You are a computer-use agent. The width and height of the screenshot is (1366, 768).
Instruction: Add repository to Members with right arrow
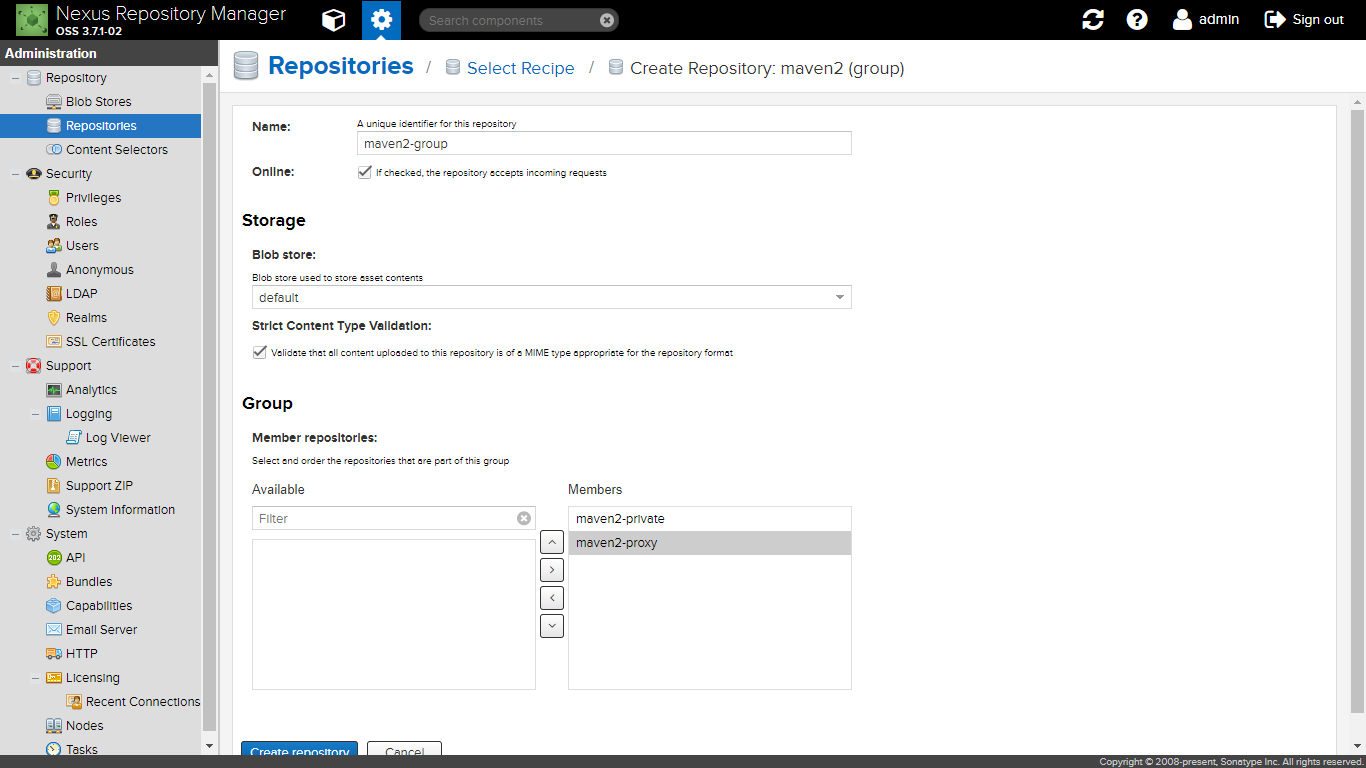(551, 570)
